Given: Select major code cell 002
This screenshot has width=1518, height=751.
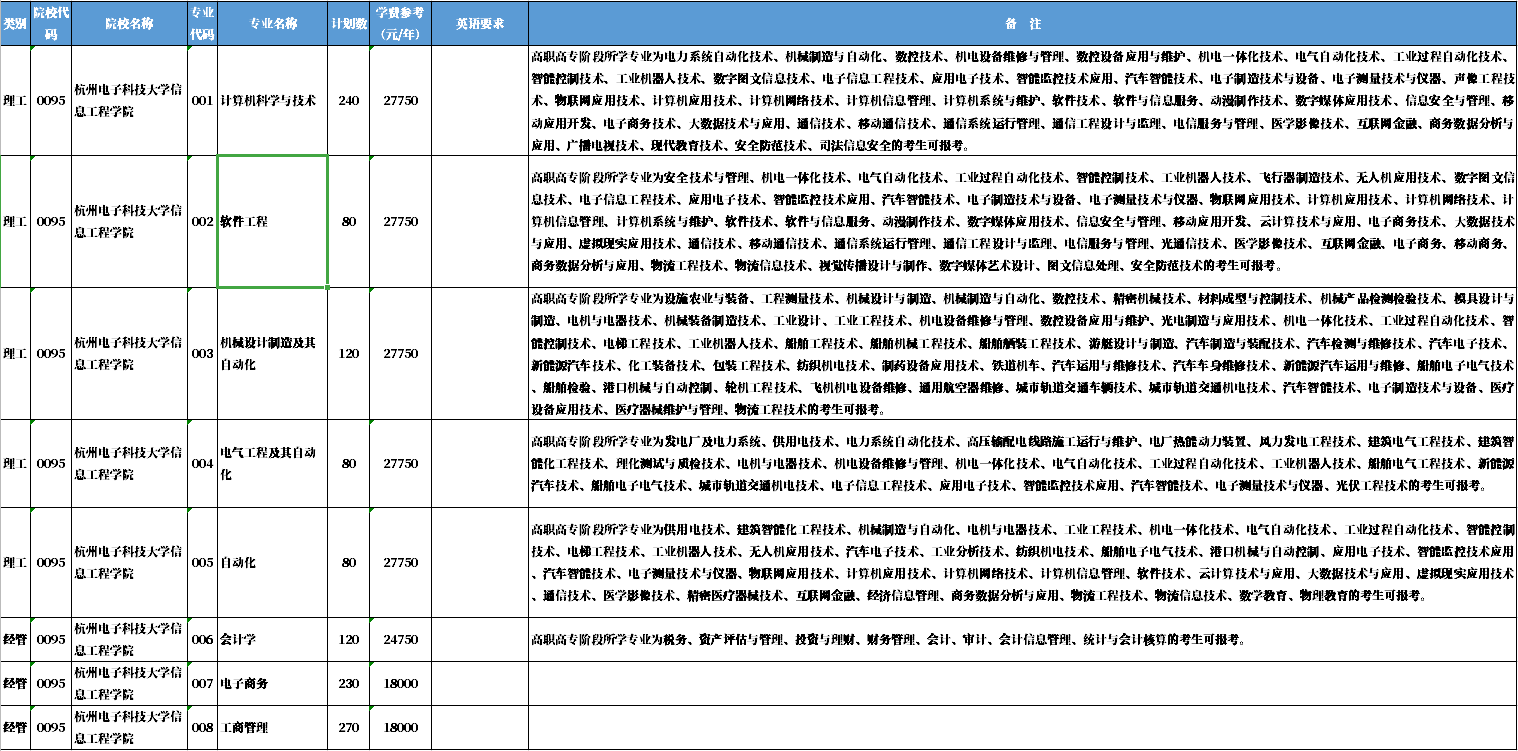Looking at the screenshot, I should coord(203,222).
